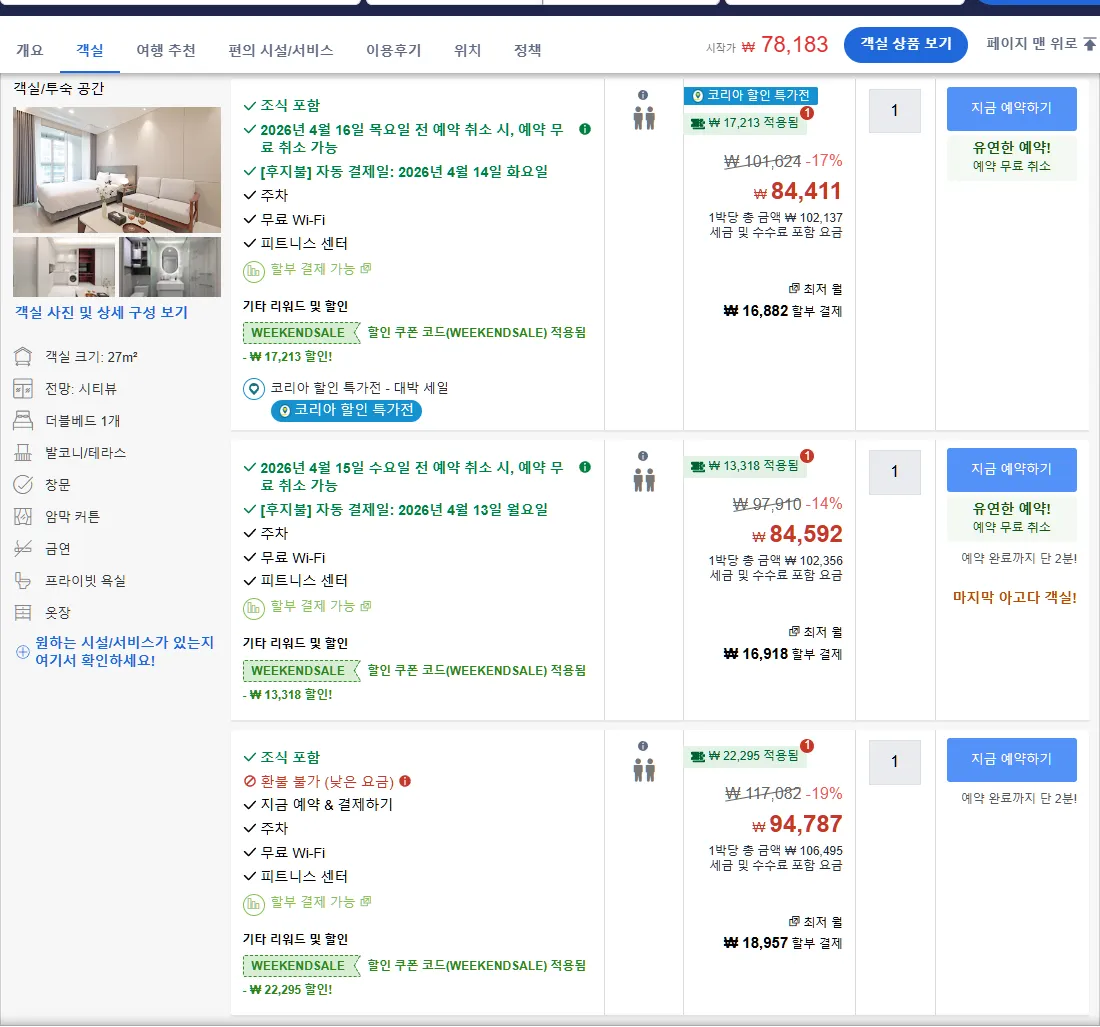Open 객실 사진 및 상세 구성 보기 link
Screen dimensions: 1100x1027
tap(102, 312)
